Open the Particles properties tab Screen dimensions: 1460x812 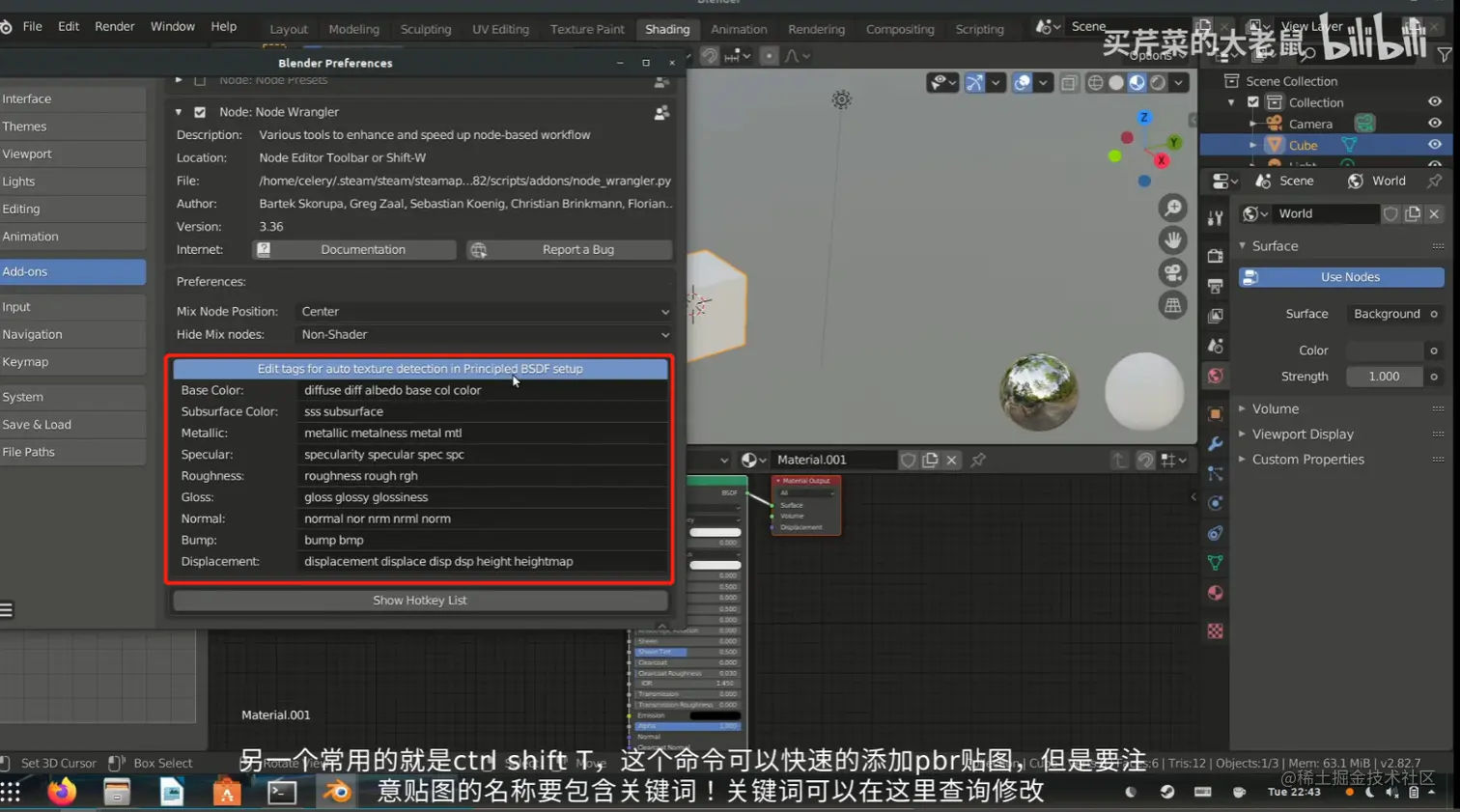click(x=1215, y=474)
